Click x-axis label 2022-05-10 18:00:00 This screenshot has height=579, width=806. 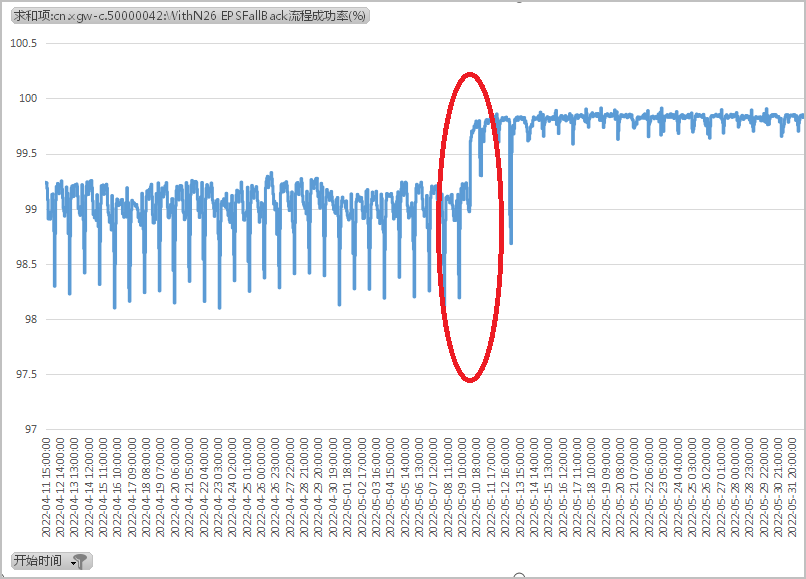[477, 487]
